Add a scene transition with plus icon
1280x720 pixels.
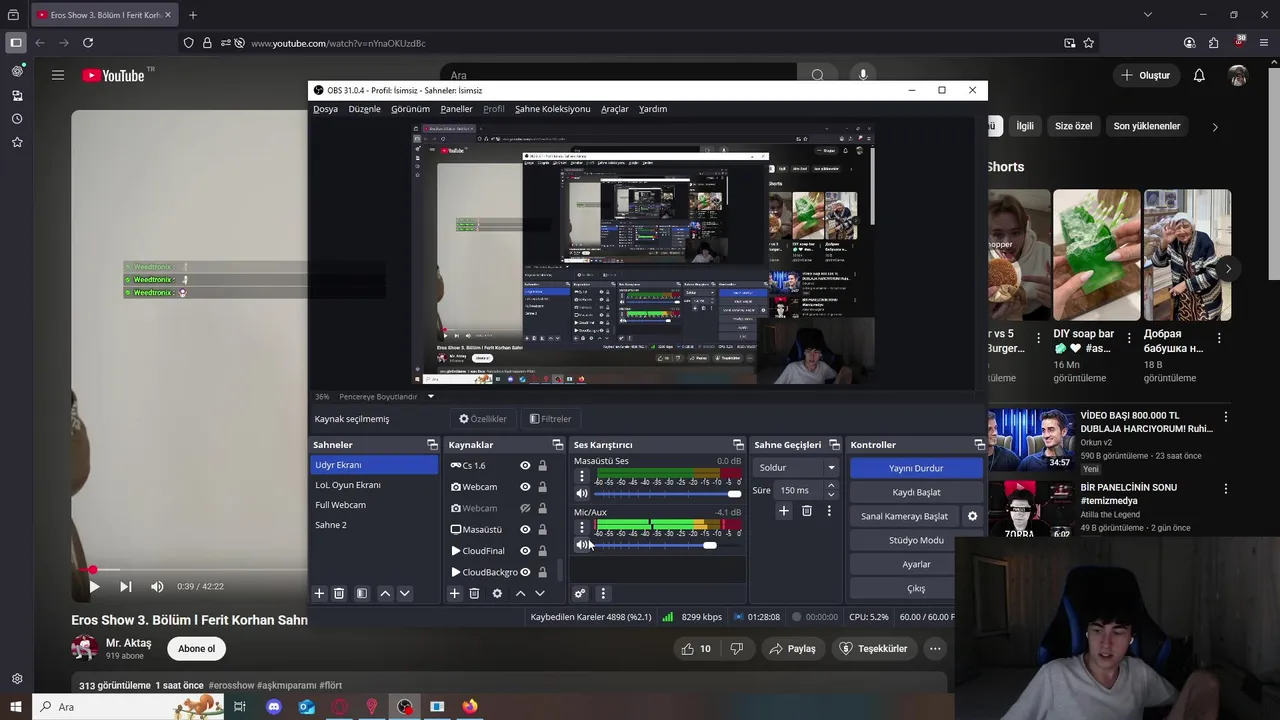point(784,511)
